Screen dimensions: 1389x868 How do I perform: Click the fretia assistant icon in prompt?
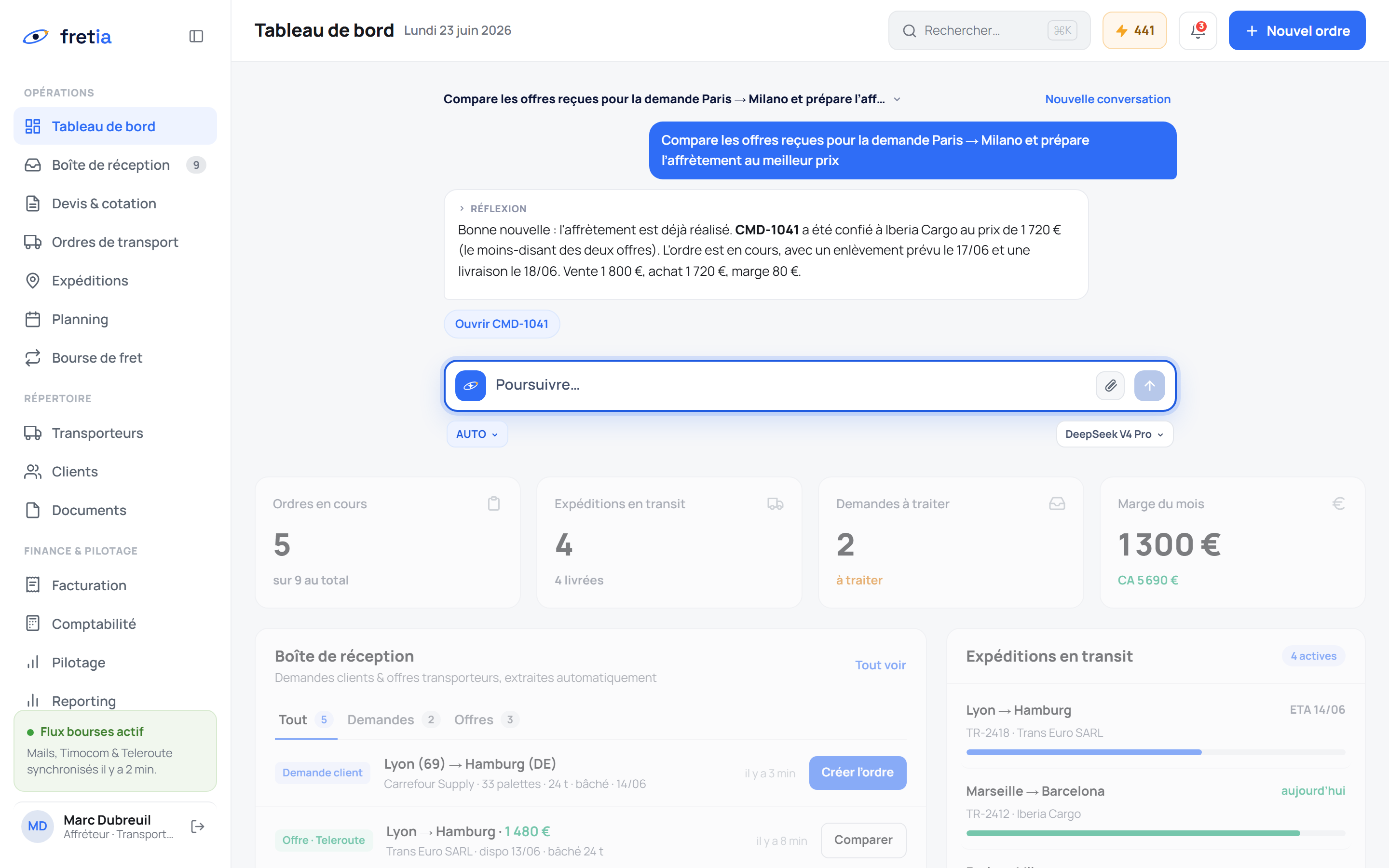471,386
